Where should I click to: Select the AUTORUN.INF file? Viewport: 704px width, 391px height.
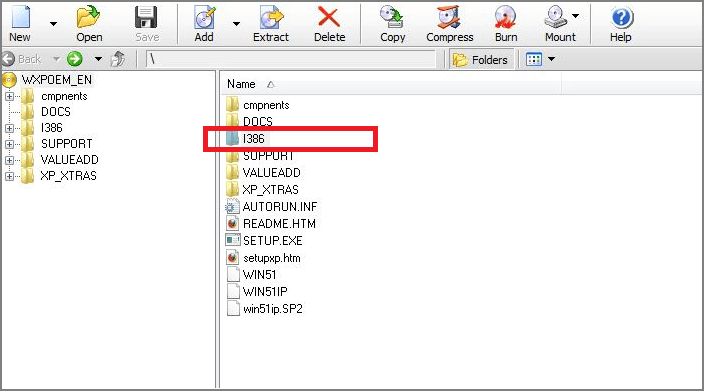coord(280,207)
